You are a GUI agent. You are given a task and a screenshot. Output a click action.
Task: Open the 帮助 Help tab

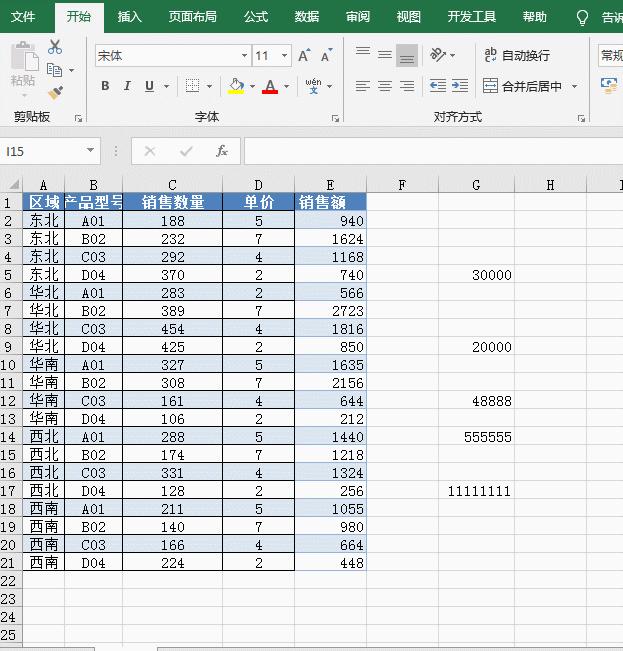535,17
